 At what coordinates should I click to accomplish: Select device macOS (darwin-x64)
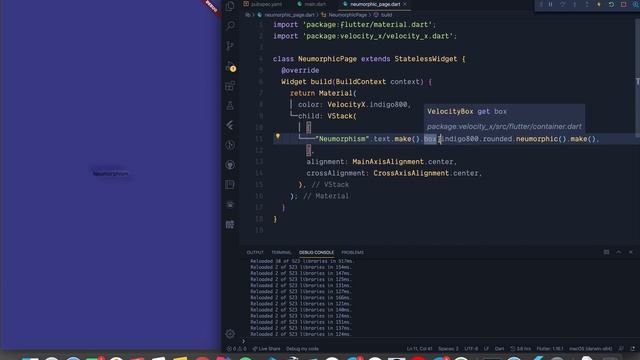(x=591, y=349)
